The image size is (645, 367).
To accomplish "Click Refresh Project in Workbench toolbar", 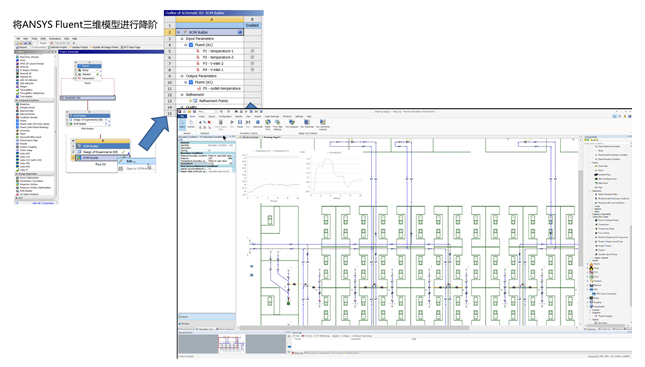I will [x=58, y=47].
